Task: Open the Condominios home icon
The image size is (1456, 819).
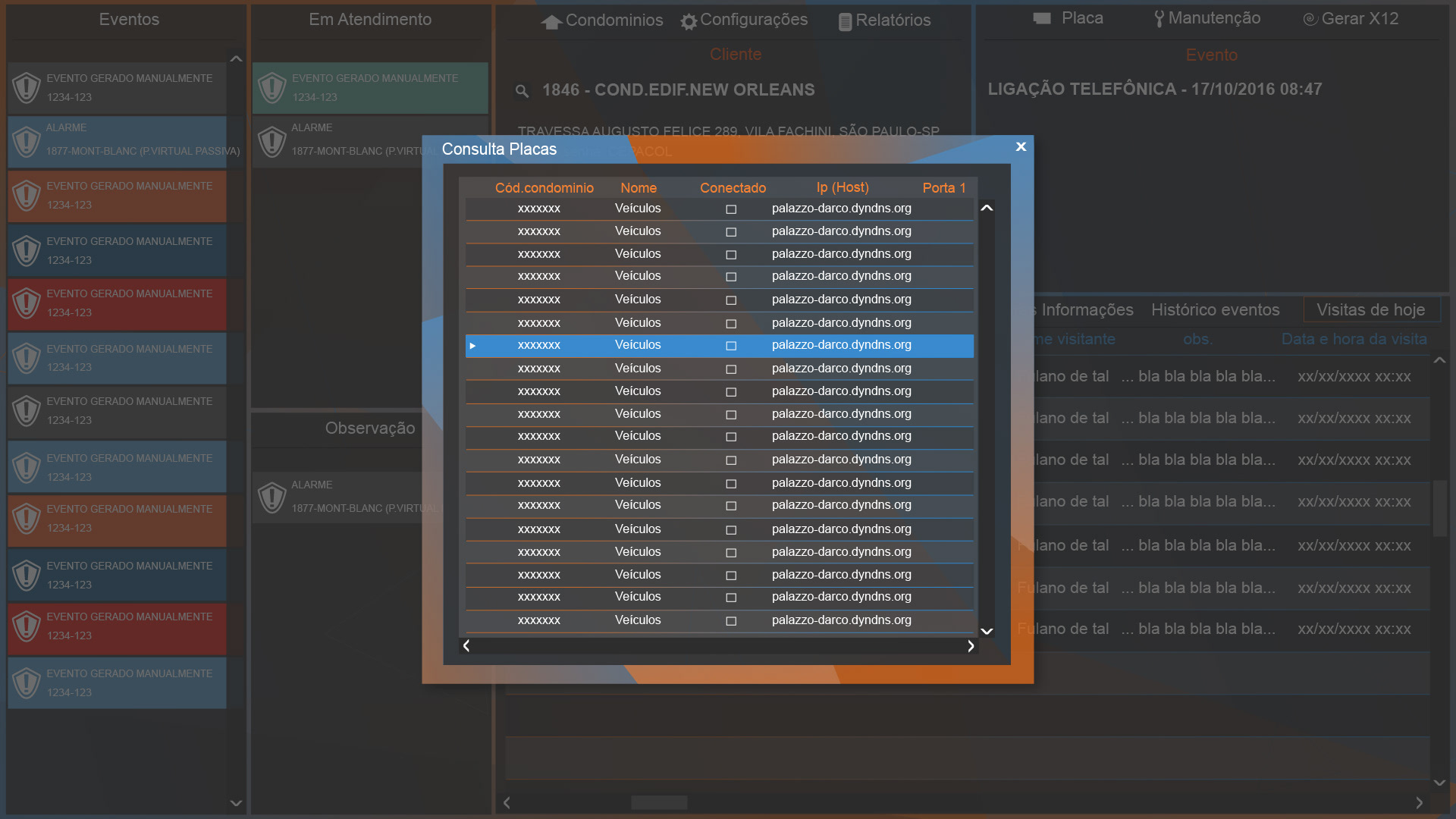Action: (551, 22)
